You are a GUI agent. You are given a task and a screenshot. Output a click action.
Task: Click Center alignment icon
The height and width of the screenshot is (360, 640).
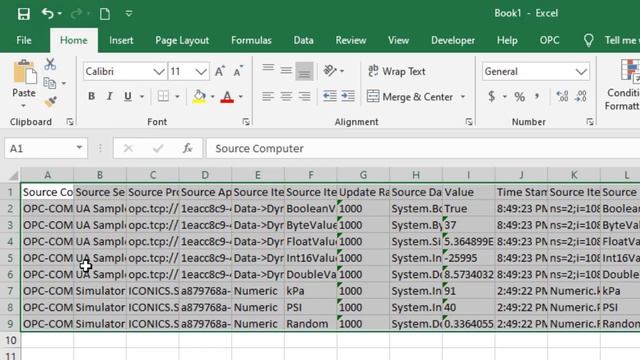(286, 96)
